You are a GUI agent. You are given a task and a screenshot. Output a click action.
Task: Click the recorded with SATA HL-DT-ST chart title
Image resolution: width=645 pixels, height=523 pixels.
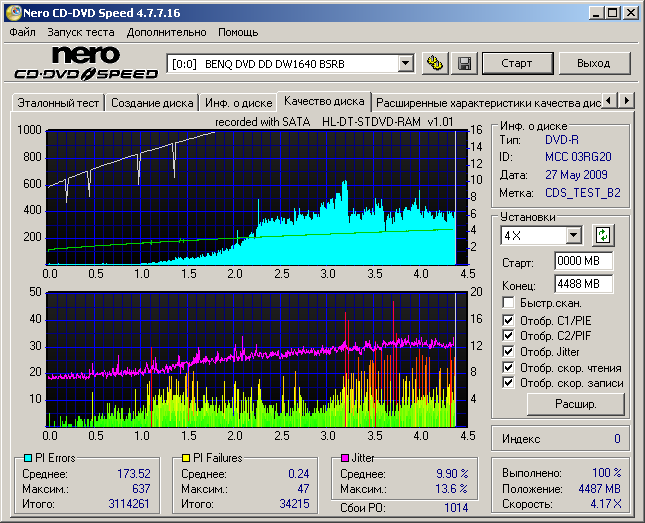[334, 122]
